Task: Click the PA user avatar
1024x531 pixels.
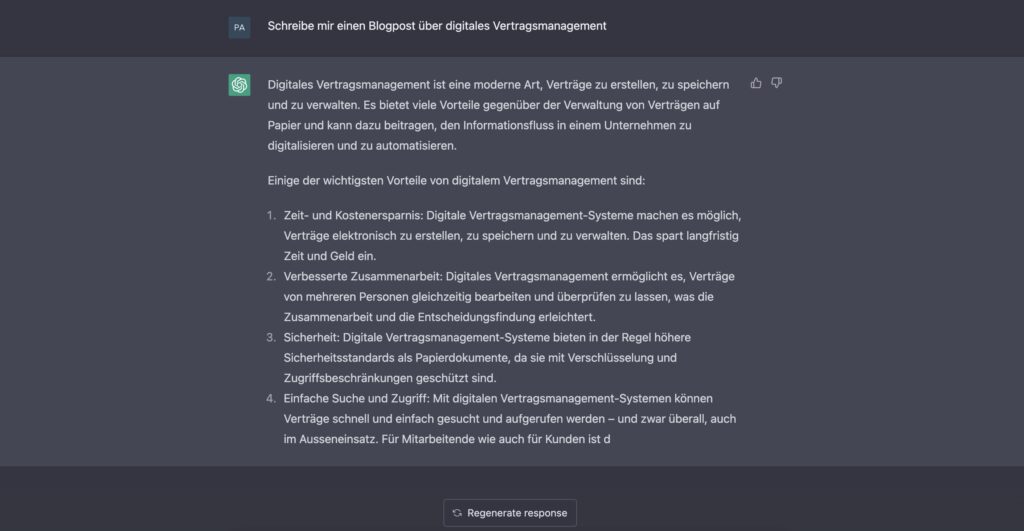Action: tap(239, 28)
